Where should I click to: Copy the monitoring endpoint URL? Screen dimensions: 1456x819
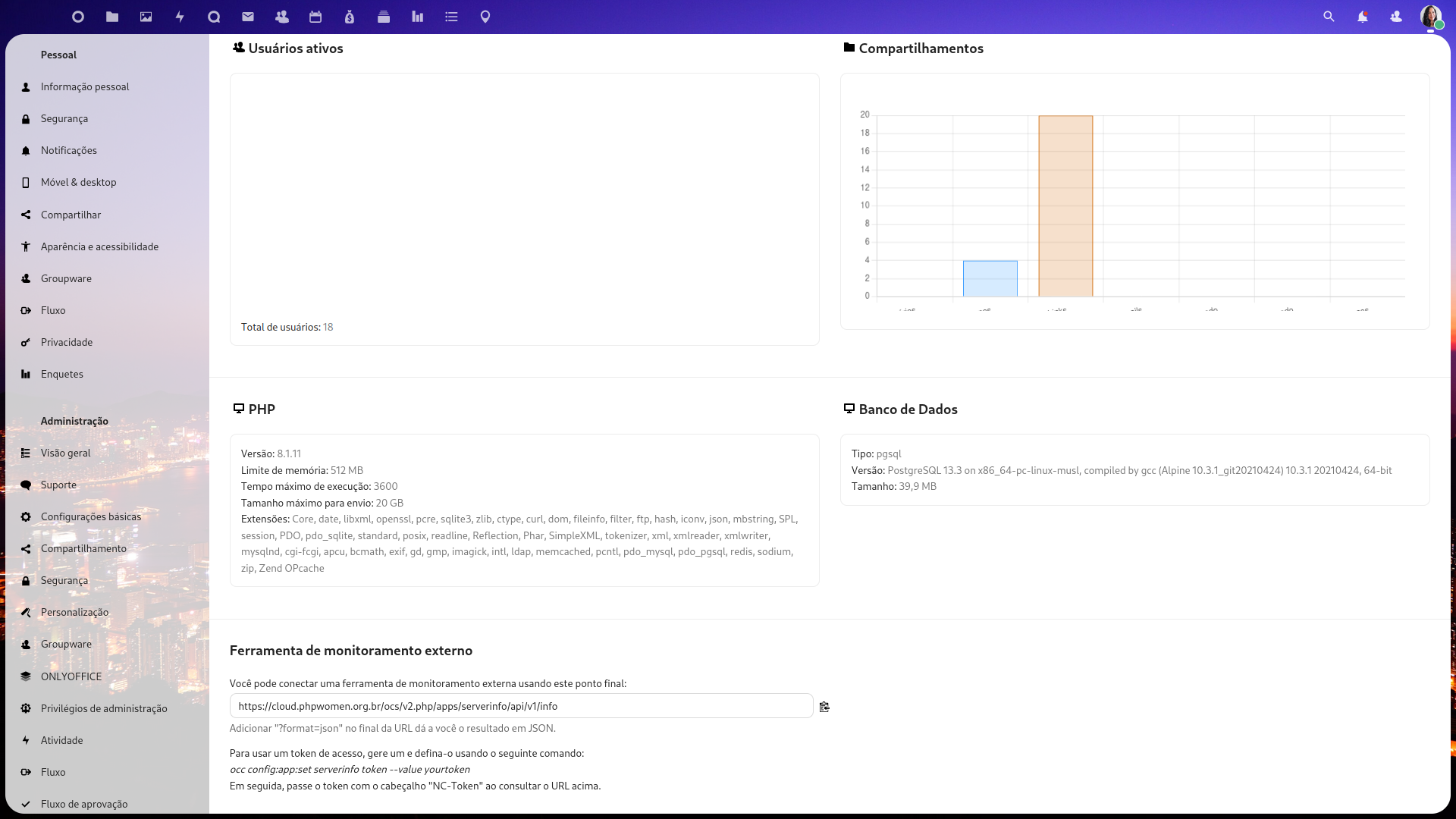point(824,707)
